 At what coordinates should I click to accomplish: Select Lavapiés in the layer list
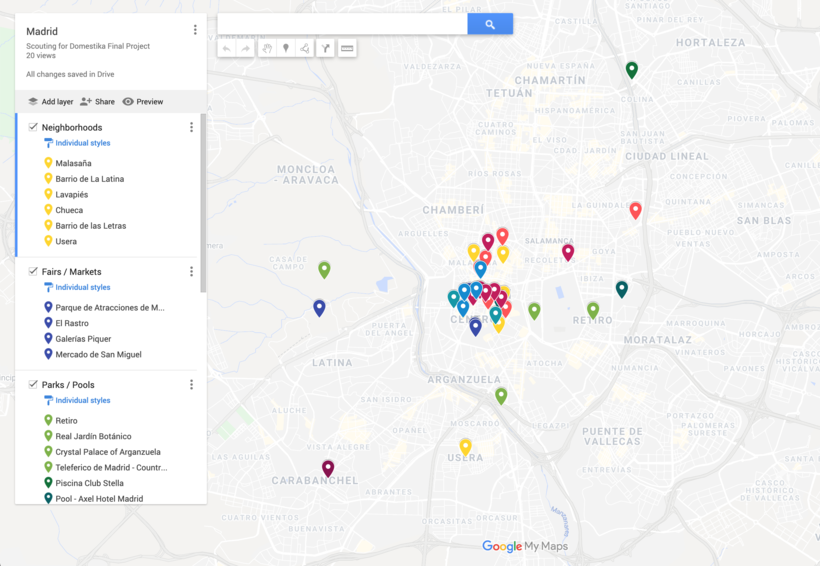coord(72,195)
